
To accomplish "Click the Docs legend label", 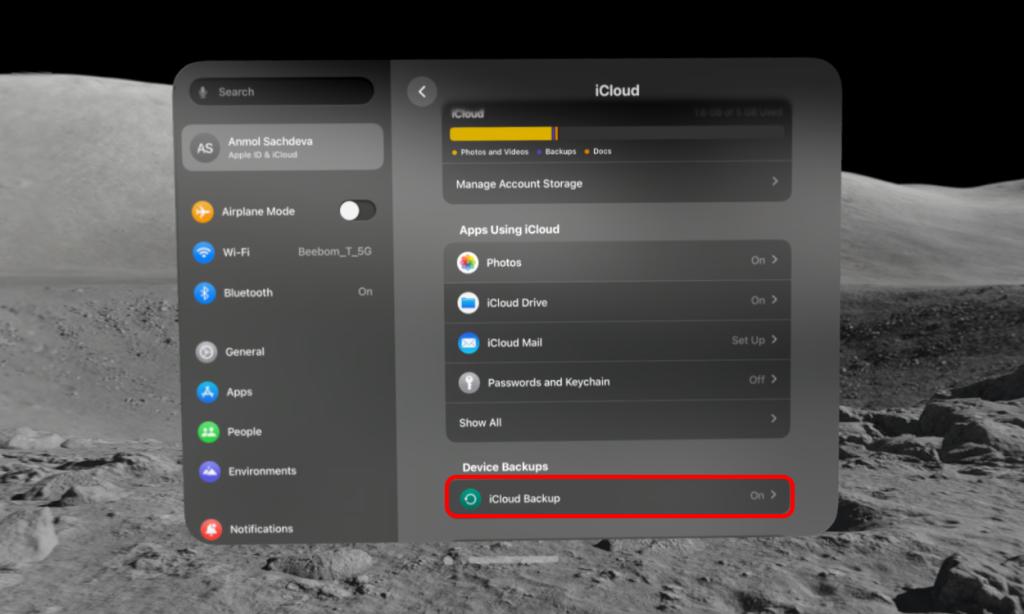I will pyautogui.click(x=602, y=151).
